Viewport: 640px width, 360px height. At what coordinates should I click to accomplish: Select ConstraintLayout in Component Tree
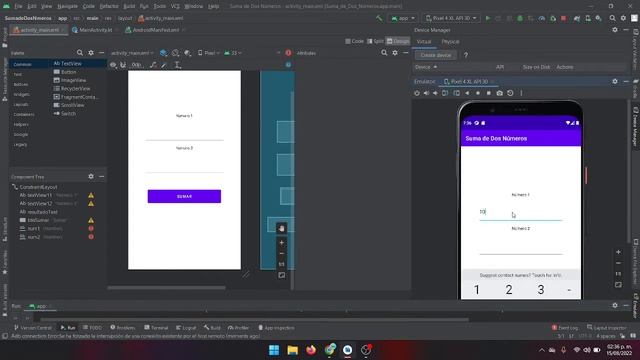click(38, 187)
